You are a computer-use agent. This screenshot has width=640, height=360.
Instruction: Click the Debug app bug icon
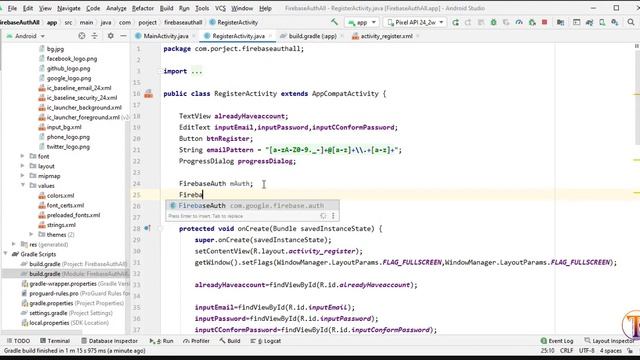[x=493, y=22]
